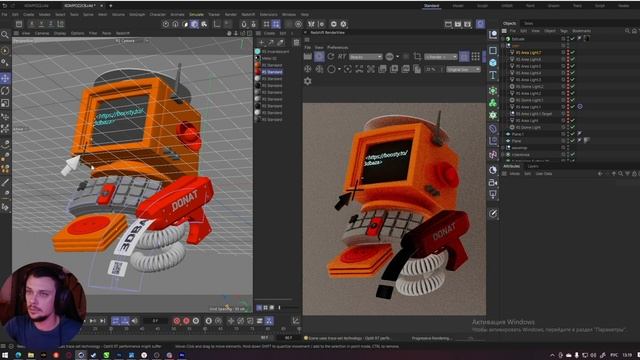Open RenderView settings gear icon
This screenshot has width=640, height=360.
click(308, 81)
